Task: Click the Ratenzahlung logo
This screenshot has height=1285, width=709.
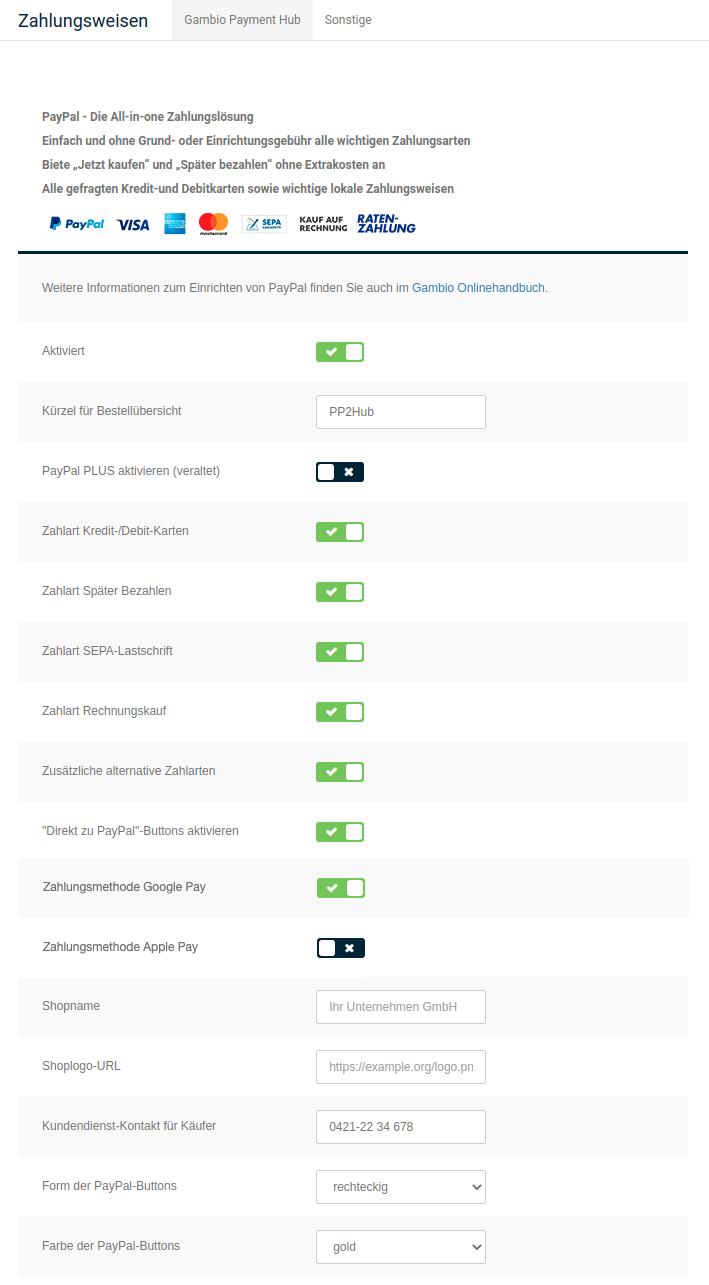Action: 386,224
